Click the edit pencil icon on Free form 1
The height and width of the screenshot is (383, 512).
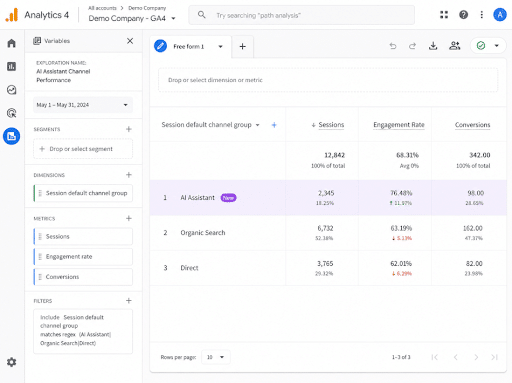pyautogui.click(x=160, y=46)
